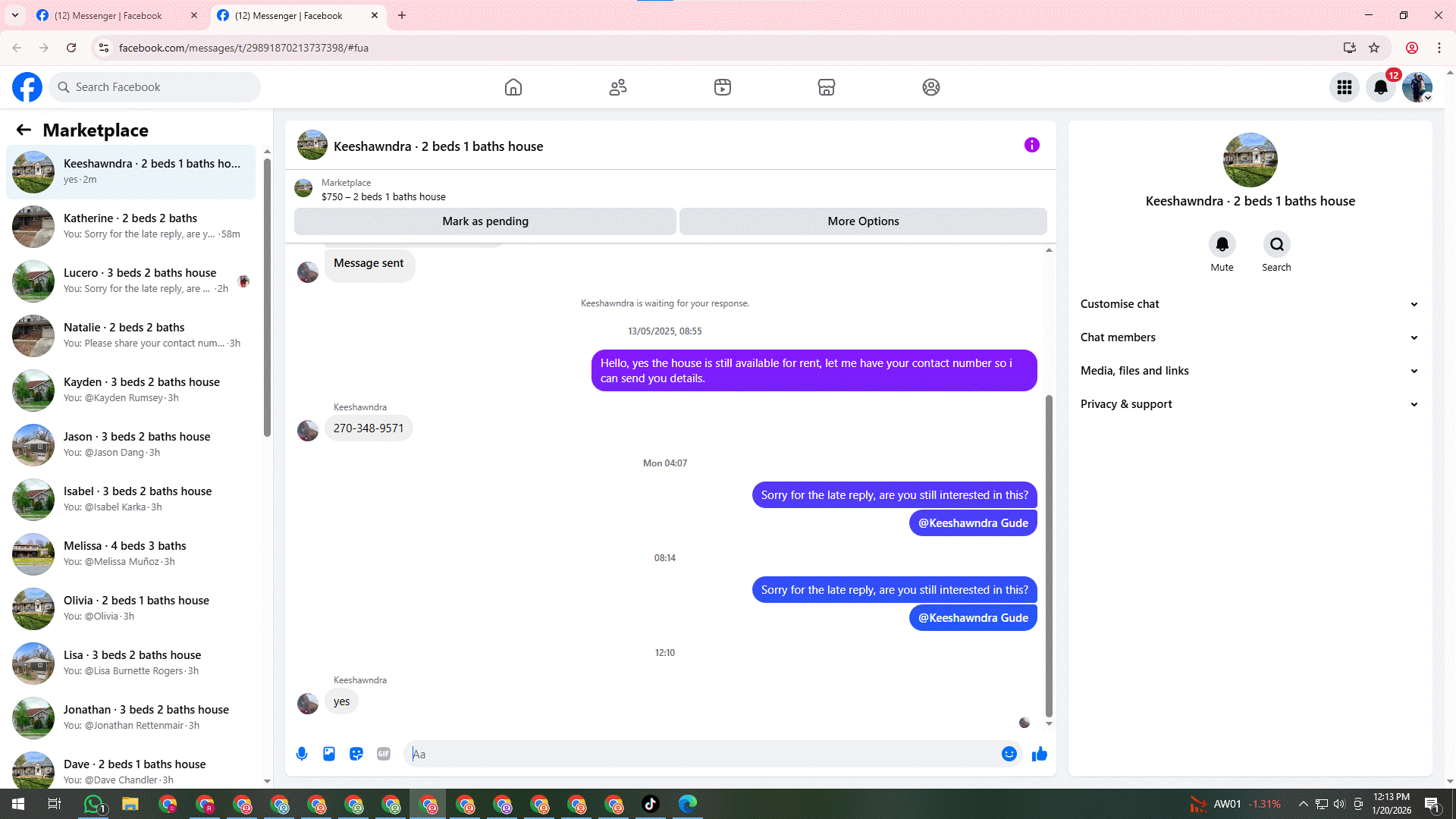This screenshot has height=819, width=1456.
Task: Reload the page in the browser
Action: [x=71, y=48]
